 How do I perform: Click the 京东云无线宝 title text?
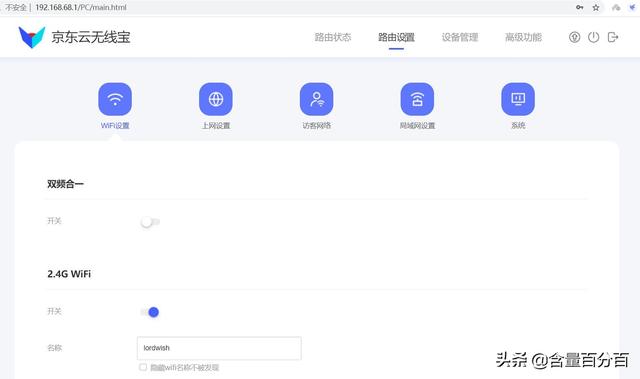(x=91, y=37)
